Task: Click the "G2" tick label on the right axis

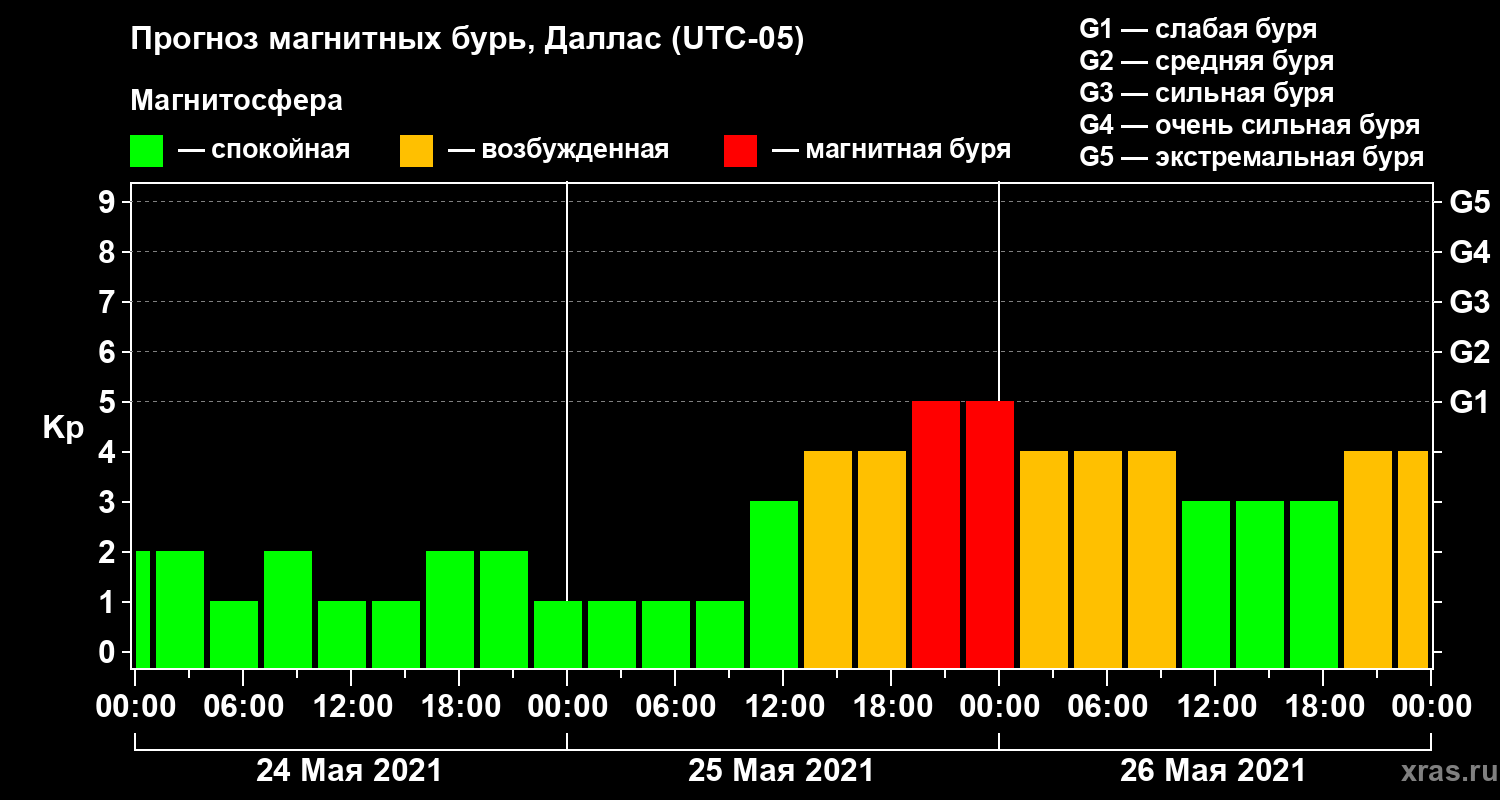Action: 1469,352
